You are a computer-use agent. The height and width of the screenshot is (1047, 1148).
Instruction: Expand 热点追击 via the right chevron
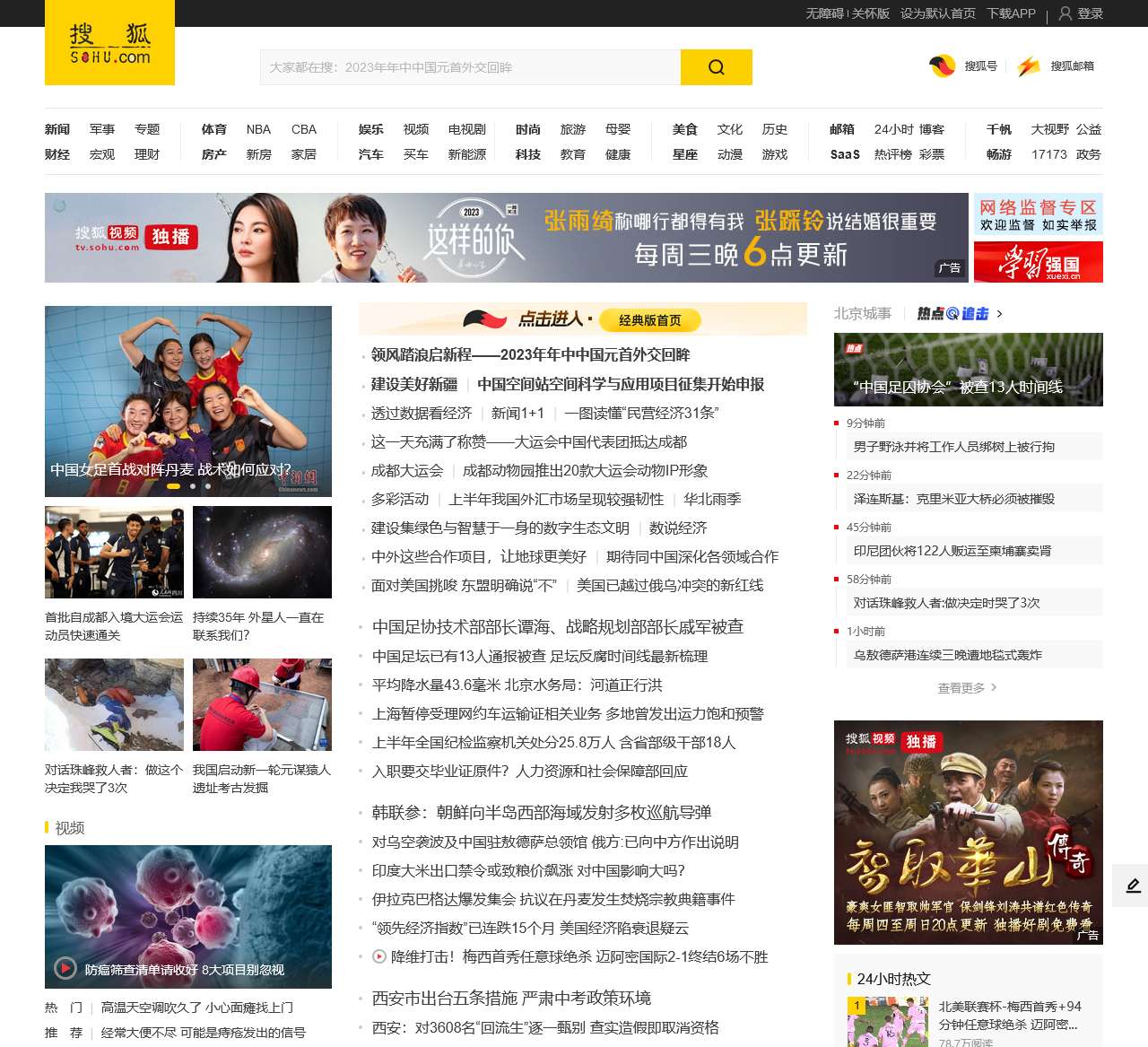click(1001, 315)
